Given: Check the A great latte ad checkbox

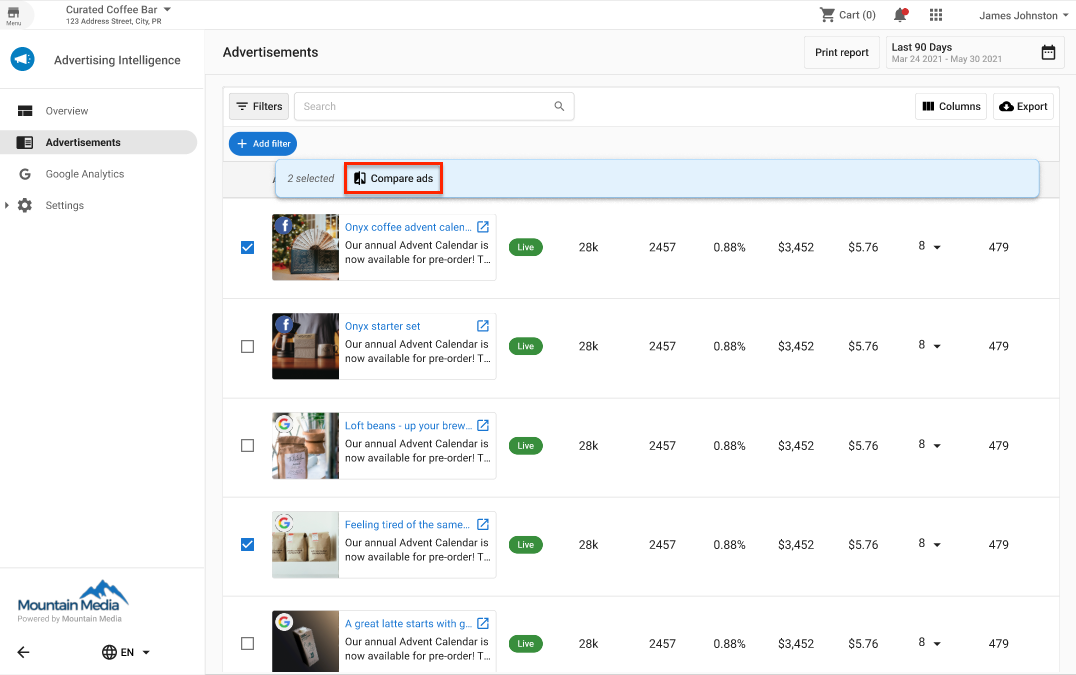Looking at the screenshot, I should [x=247, y=644].
